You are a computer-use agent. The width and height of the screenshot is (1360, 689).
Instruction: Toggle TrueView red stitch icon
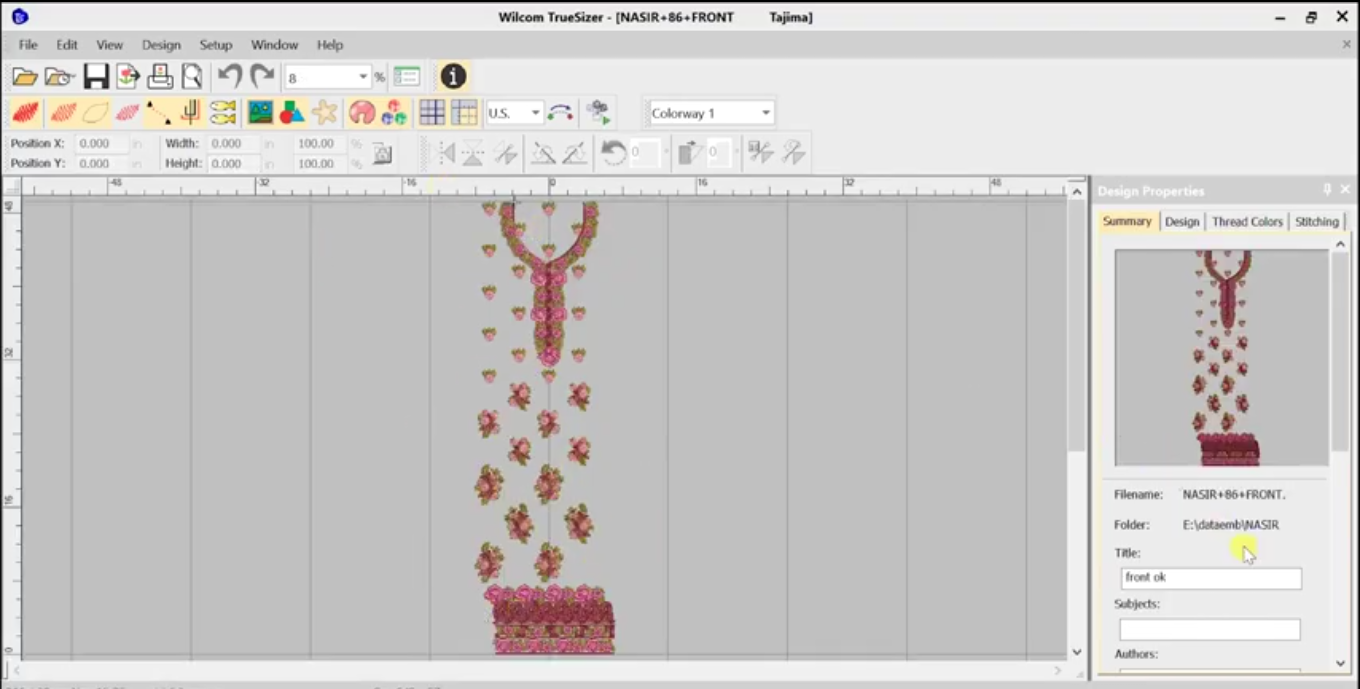click(26, 113)
